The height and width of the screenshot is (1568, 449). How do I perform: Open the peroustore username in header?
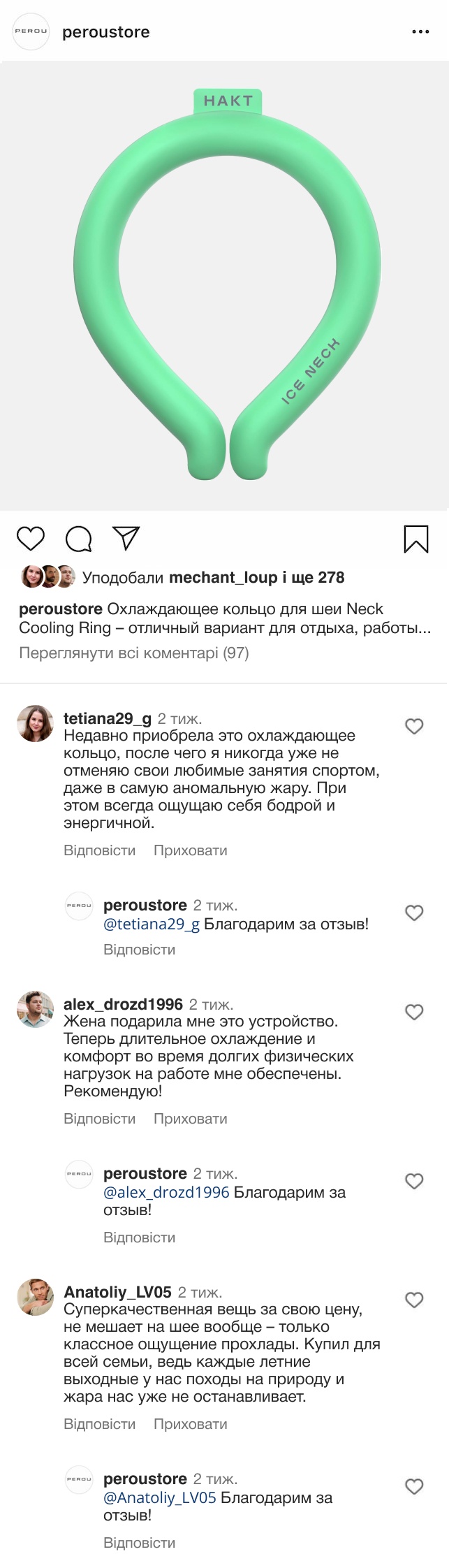coord(105,32)
